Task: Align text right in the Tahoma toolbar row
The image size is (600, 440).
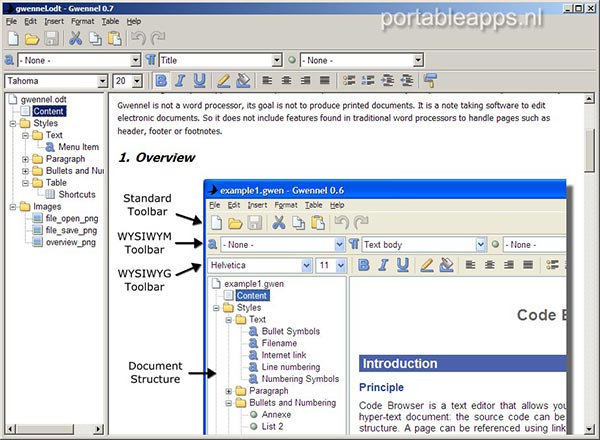Action: (x=305, y=81)
